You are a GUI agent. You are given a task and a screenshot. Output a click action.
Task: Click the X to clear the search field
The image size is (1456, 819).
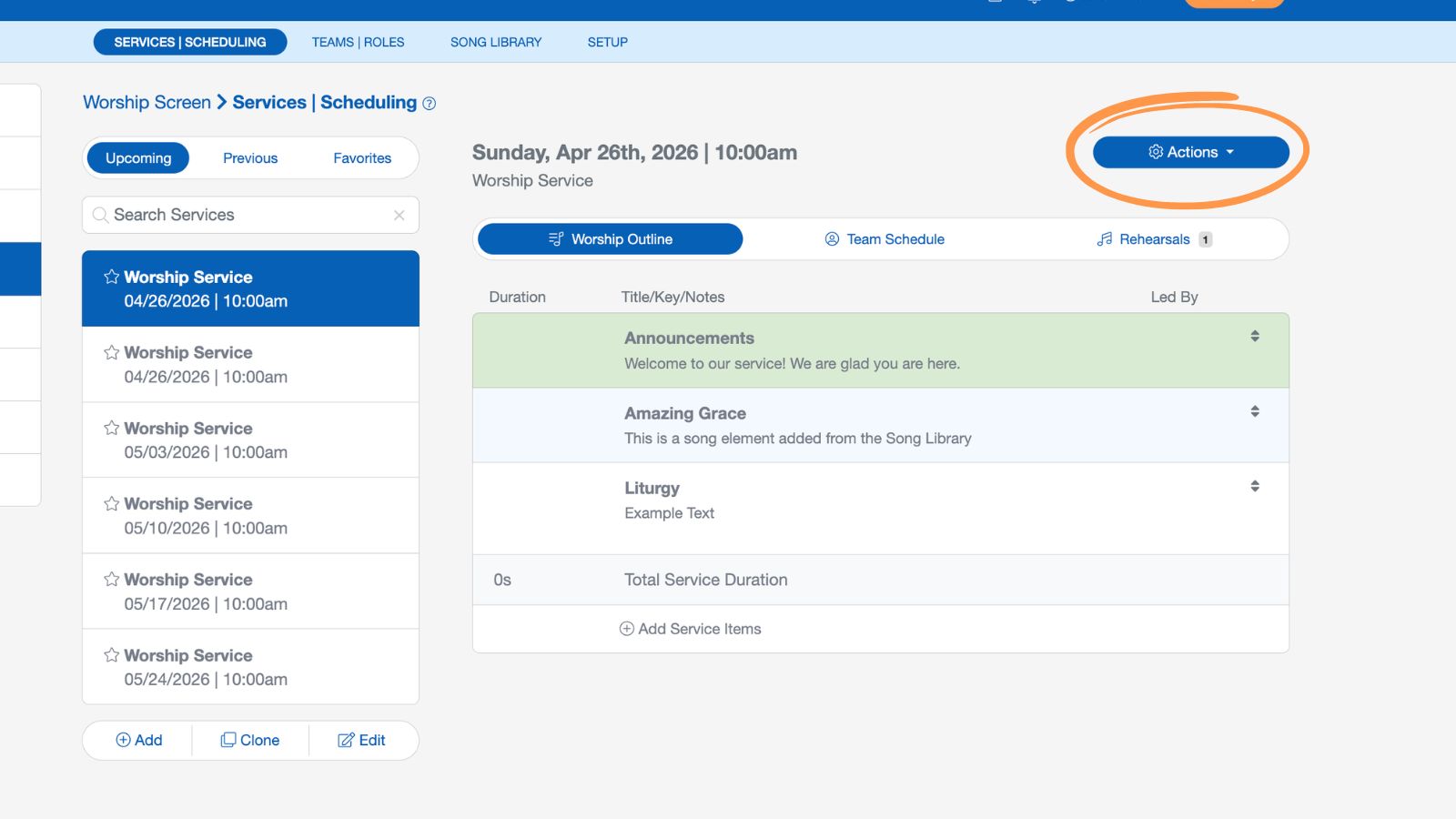399,215
